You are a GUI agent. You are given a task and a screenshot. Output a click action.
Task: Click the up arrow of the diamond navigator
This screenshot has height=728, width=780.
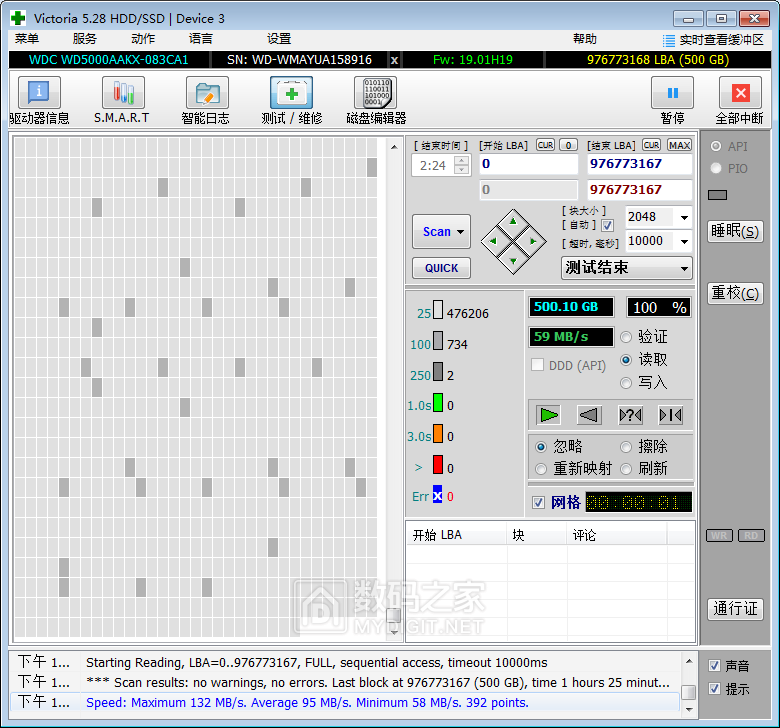coord(513,221)
